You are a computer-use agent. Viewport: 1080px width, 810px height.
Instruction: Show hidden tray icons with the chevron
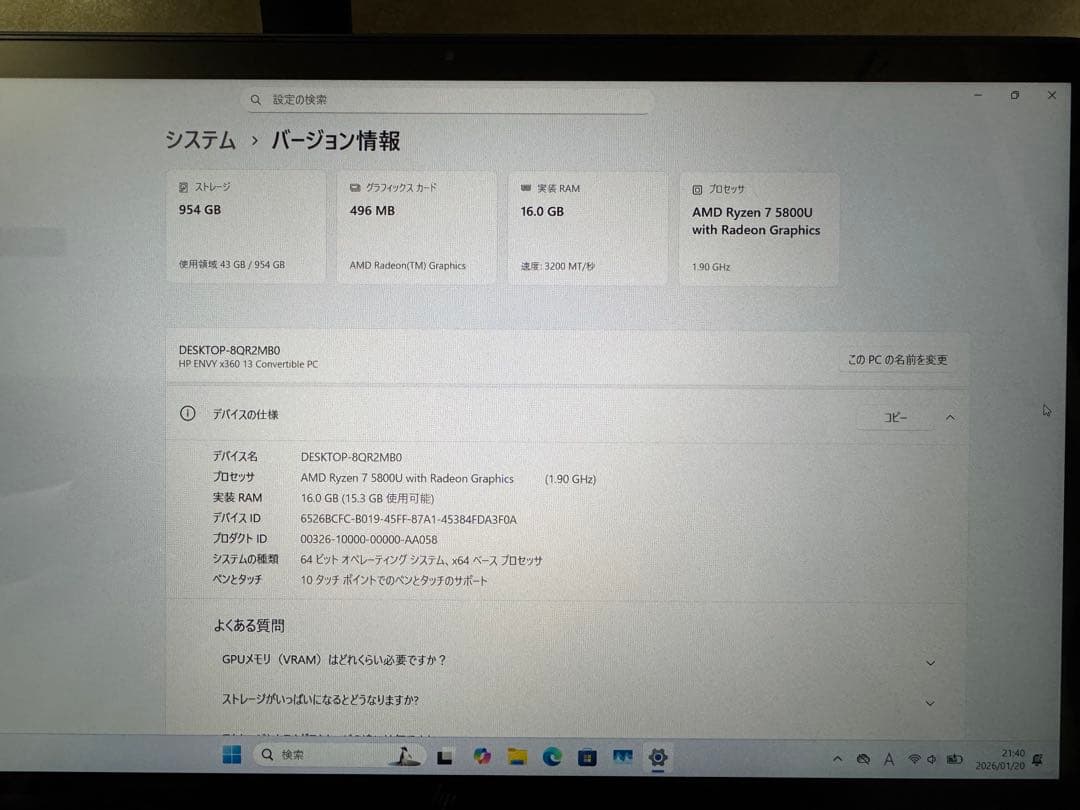pyautogui.click(x=839, y=759)
